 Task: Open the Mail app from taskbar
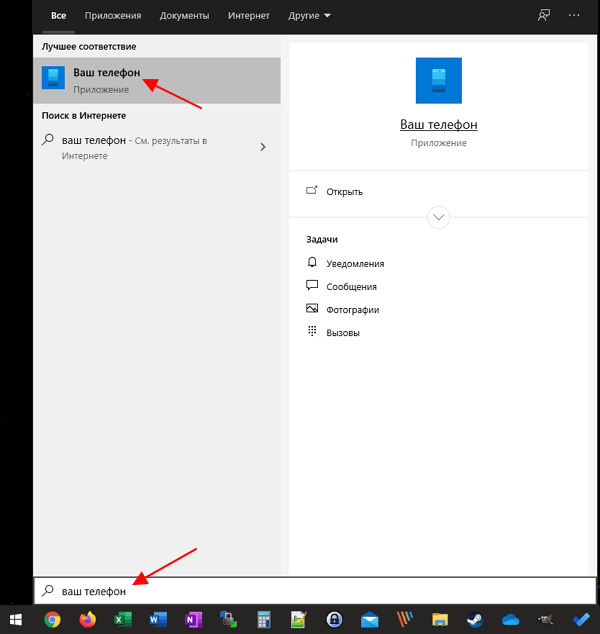pyautogui.click(x=370, y=620)
